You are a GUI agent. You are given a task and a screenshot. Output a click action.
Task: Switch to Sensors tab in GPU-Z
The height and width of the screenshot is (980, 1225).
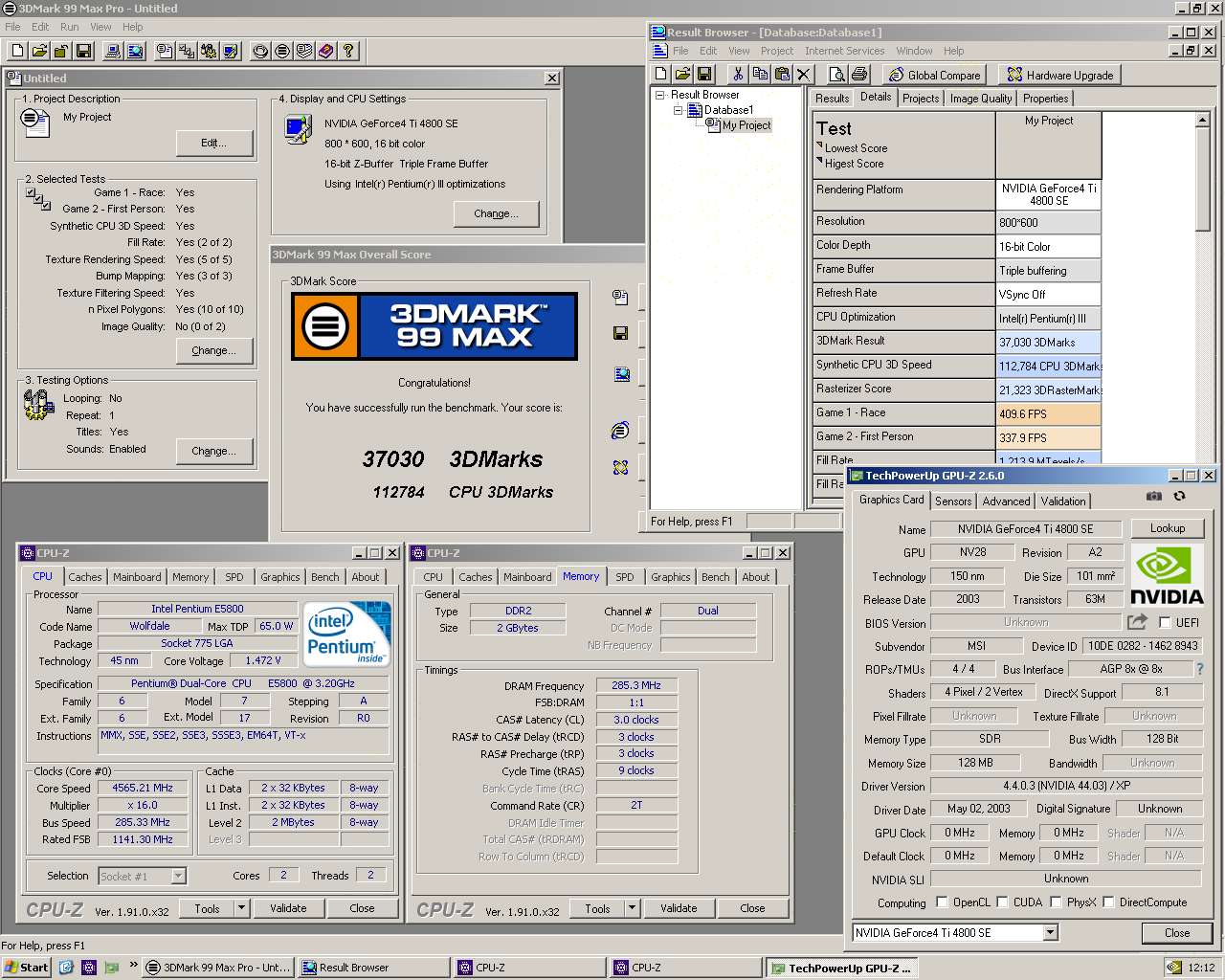click(953, 501)
